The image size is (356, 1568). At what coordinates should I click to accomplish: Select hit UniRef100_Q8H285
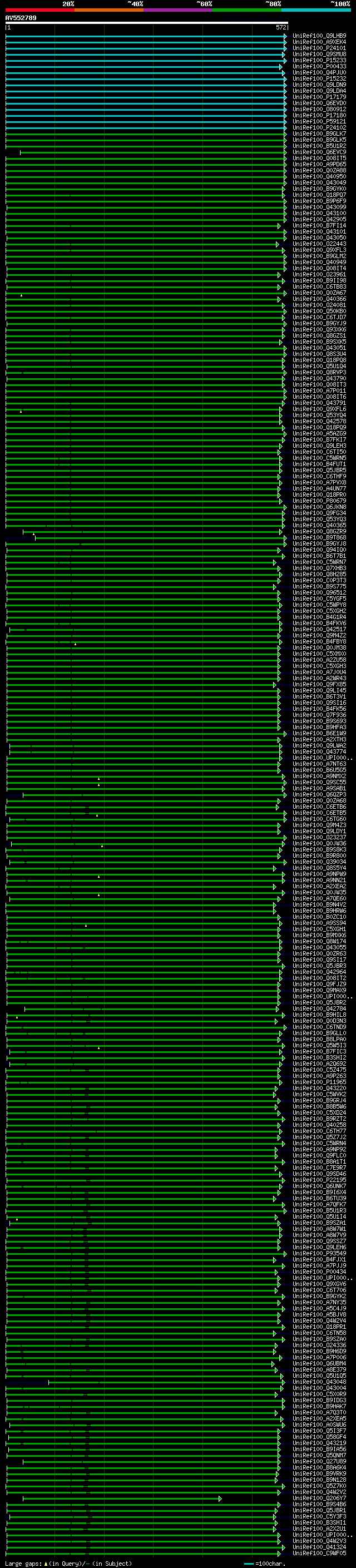tap(319, 575)
